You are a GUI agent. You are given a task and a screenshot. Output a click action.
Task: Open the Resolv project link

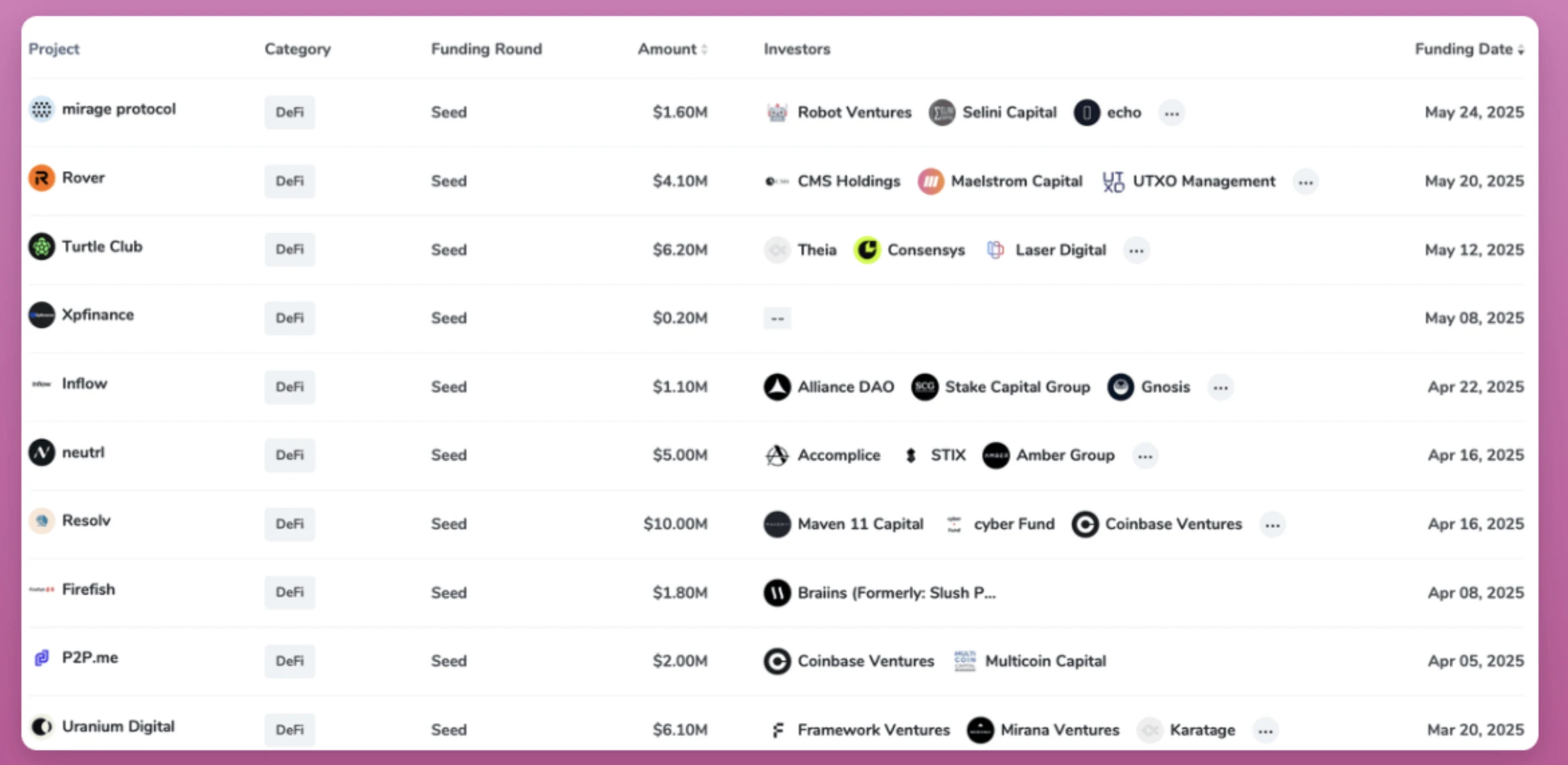86,520
